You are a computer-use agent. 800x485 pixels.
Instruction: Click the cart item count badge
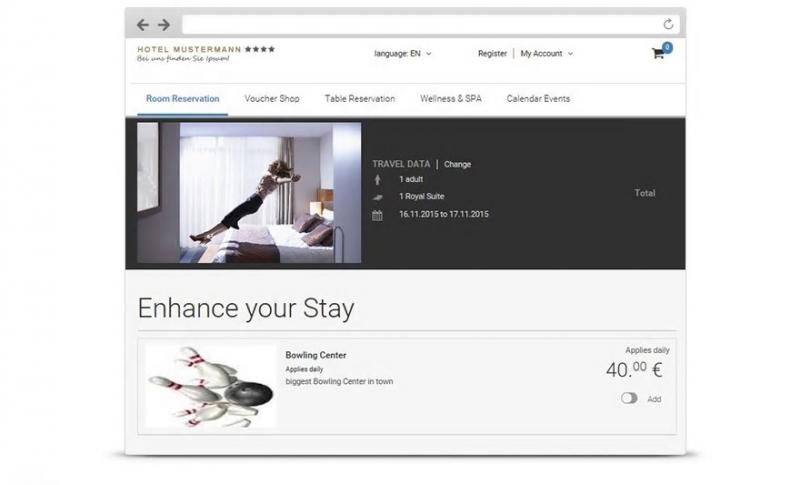click(x=667, y=47)
